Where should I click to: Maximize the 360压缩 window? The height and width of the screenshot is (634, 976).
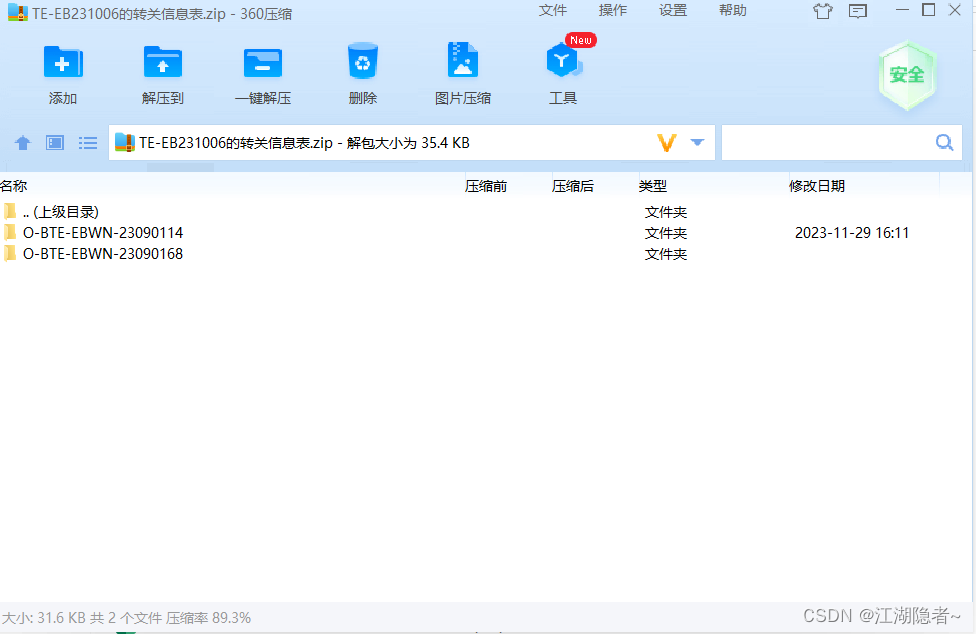click(x=928, y=10)
